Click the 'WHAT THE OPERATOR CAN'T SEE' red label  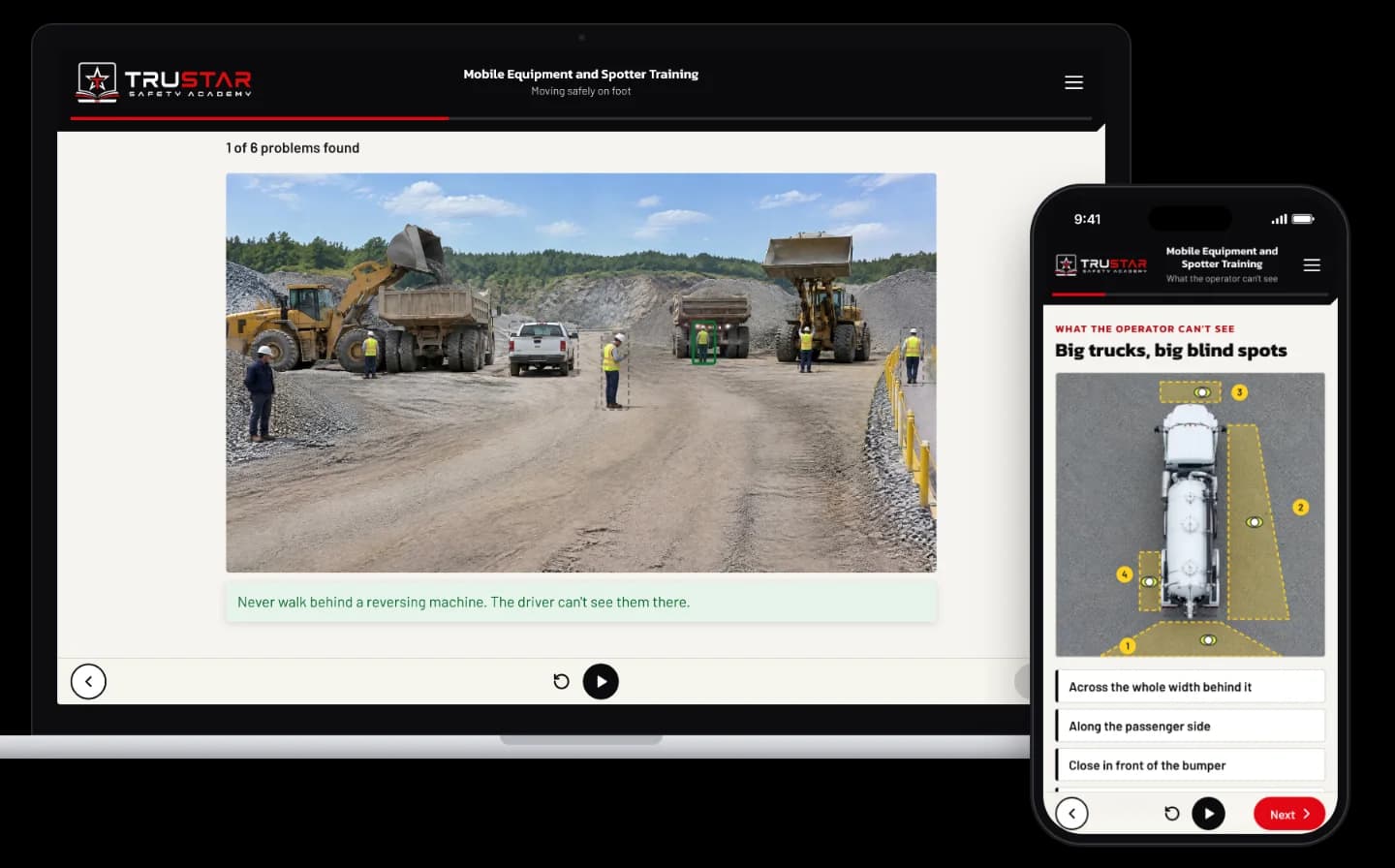pyautogui.click(x=1145, y=329)
